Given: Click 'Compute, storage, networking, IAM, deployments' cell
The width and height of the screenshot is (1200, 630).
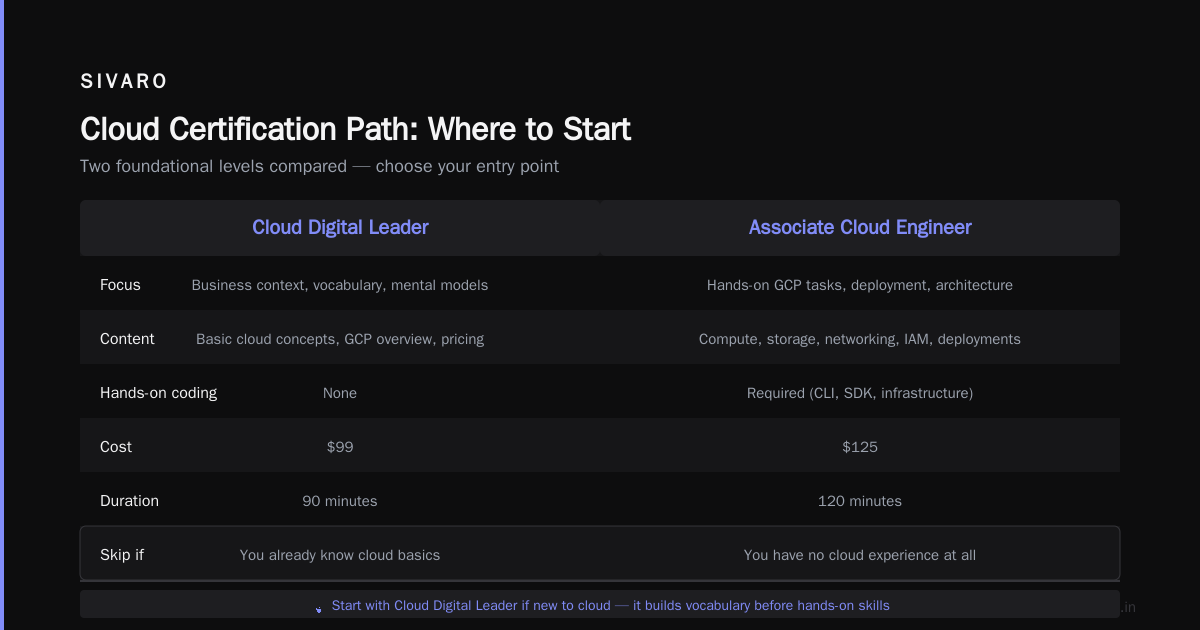Looking at the screenshot, I should click(860, 339).
